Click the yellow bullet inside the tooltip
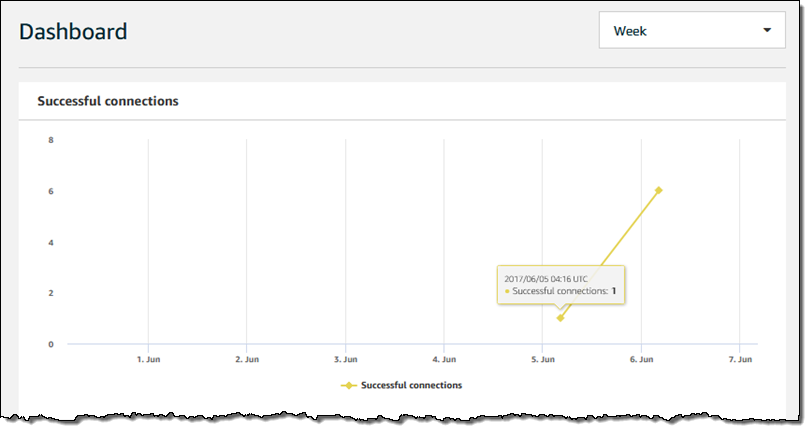Viewport: 810px width, 431px height. click(x=507, y=291)
